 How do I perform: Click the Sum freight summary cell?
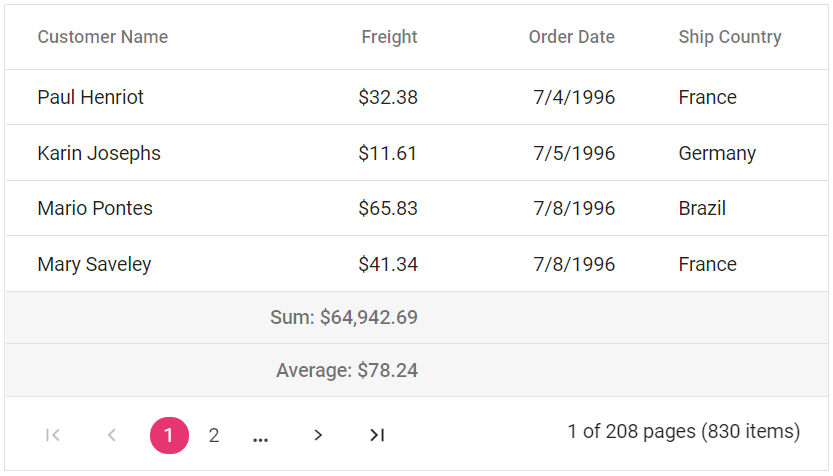pos(343,318)
